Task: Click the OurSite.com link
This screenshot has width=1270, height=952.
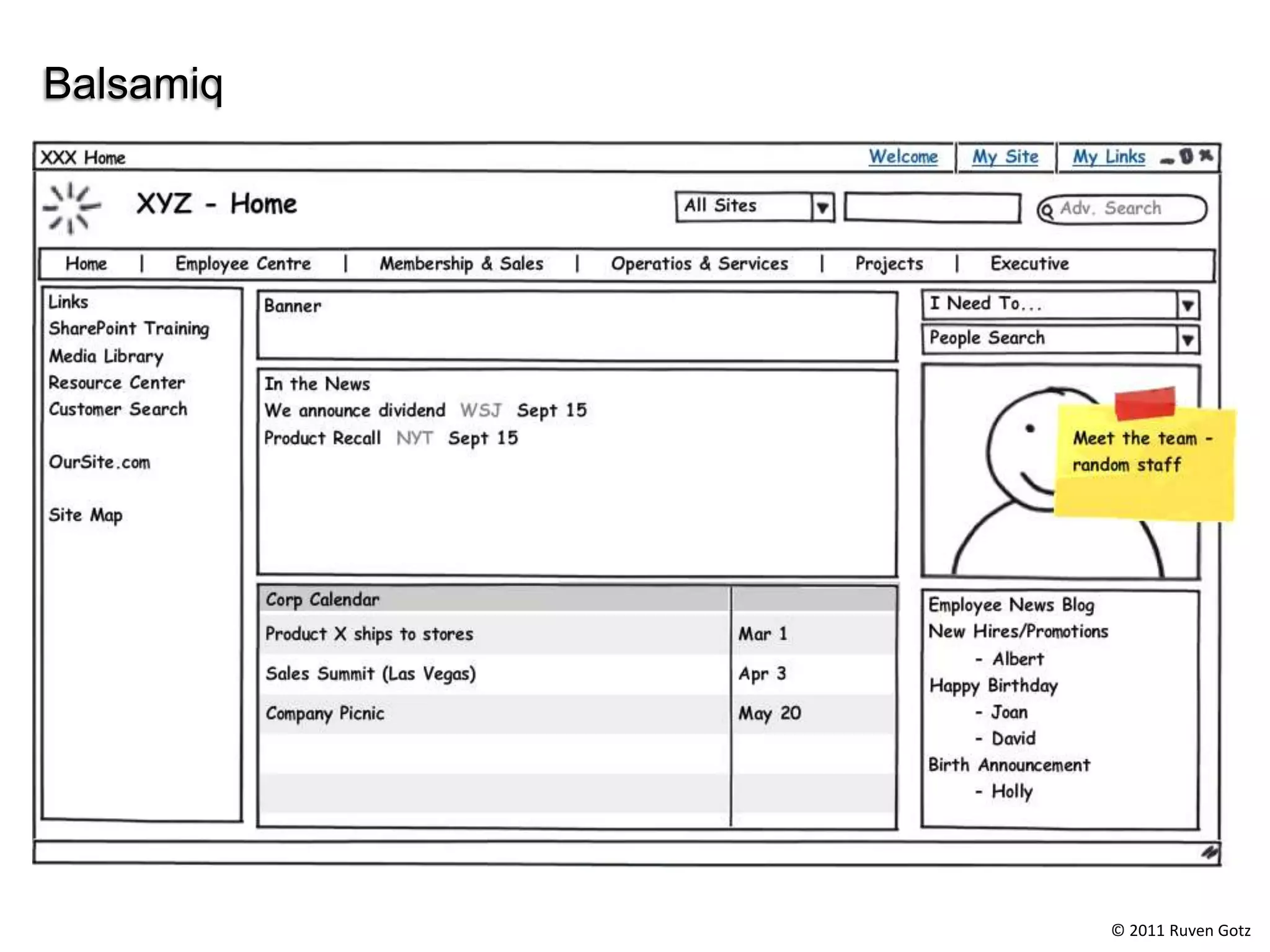Action: [99, 462]
